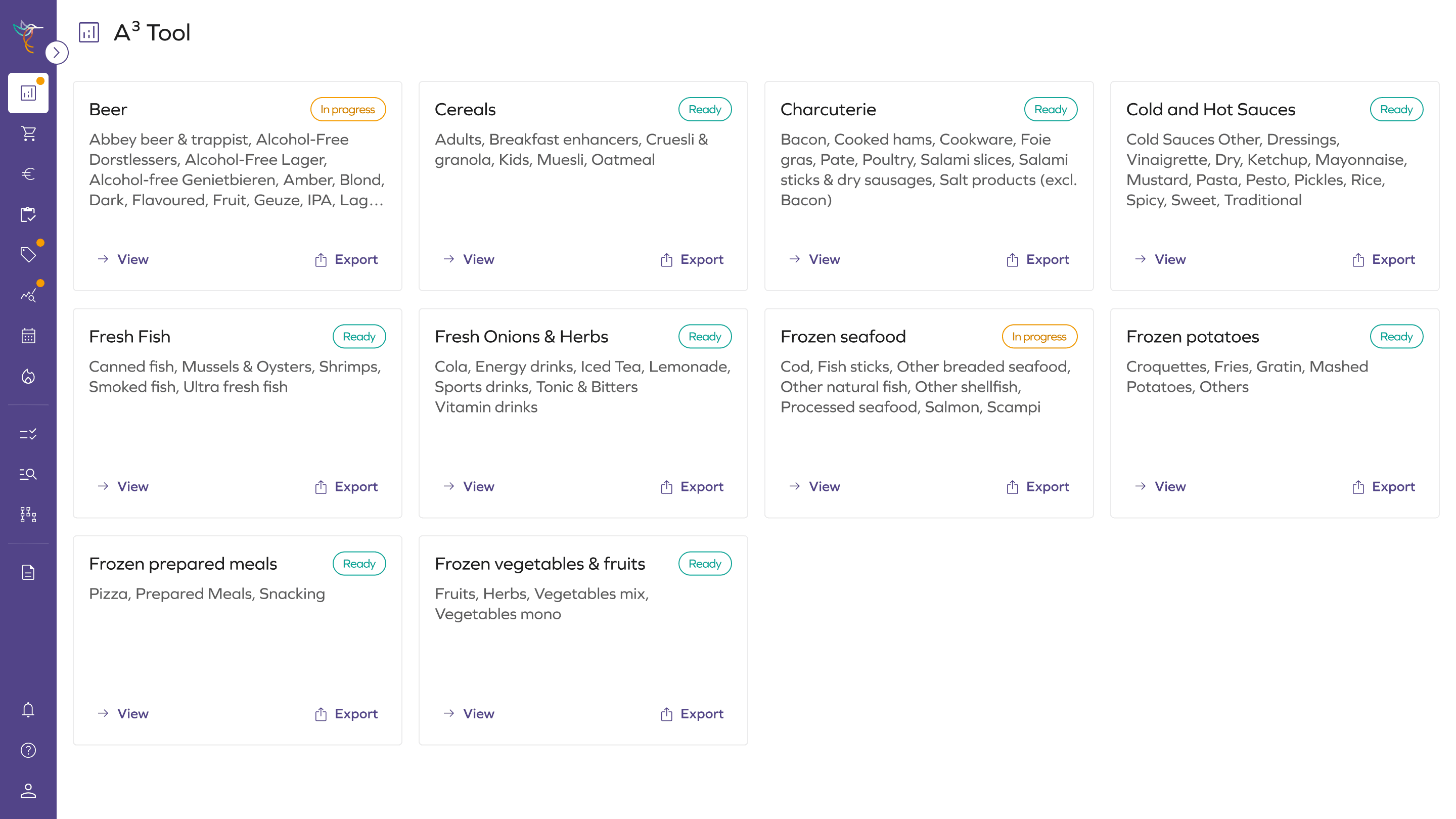Click the flame icon in the sidebar
This screenshot has height=819, width=1456.
click(x=28, y=377)
